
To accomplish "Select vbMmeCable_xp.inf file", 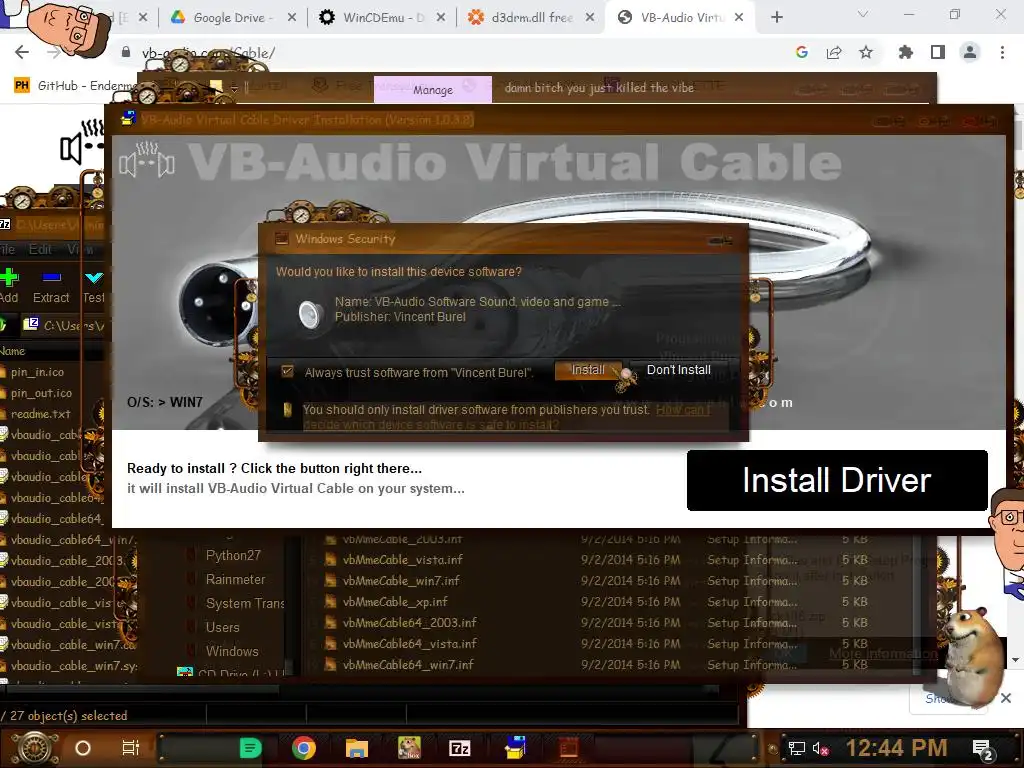I will point(395,601).
